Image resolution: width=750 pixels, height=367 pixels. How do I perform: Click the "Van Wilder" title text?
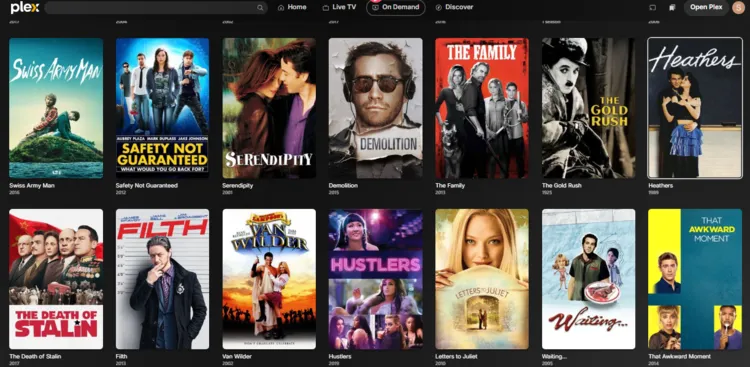tap(237, 356)
